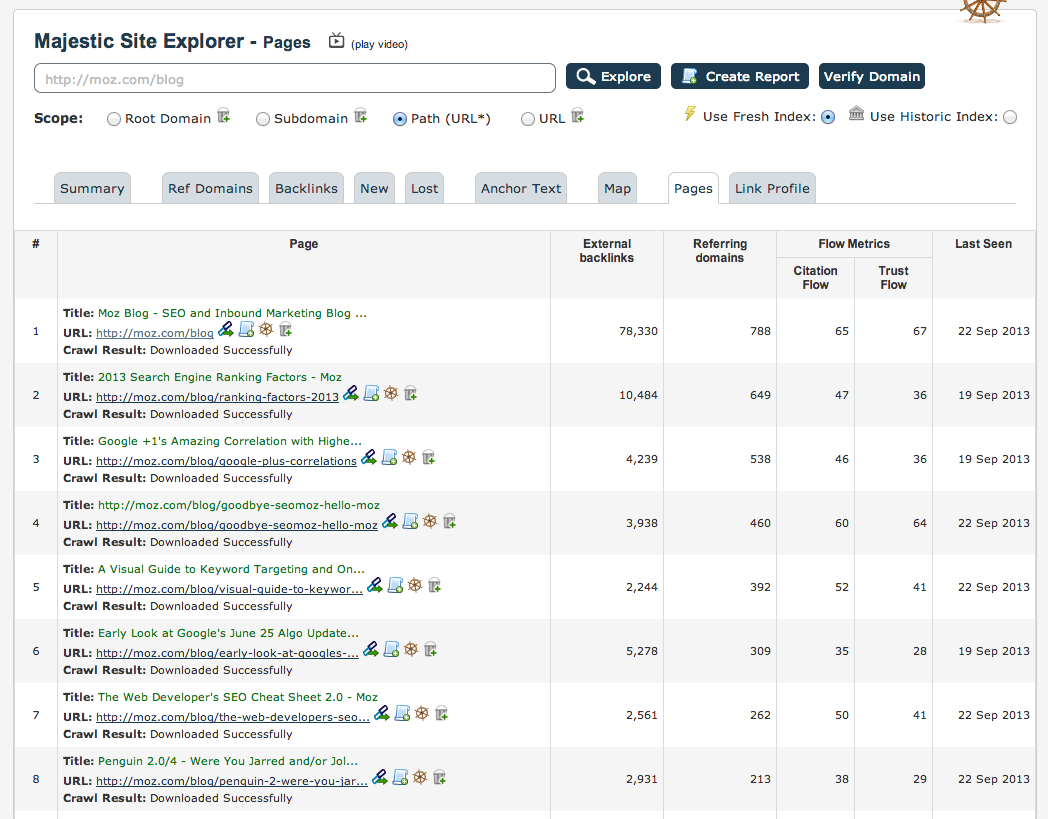Enable the Use Historic Index radio
This screenshot has width=1048, height=819.
(x=1010, y=118)
